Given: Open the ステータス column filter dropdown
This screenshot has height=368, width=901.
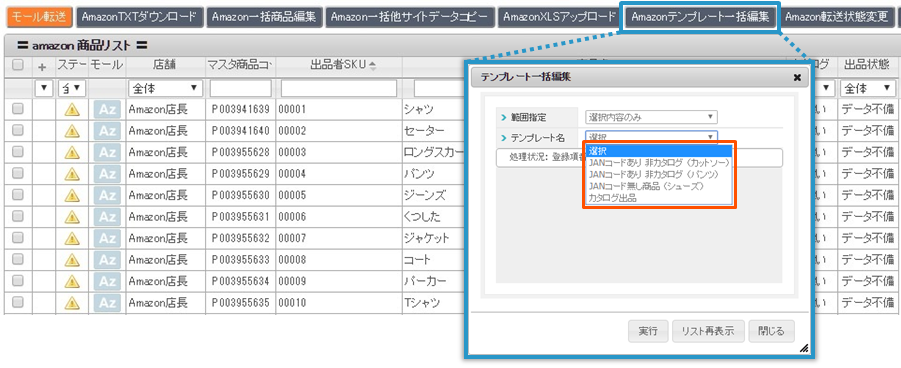Looking at the screenshot, I should [x=72, y=88].
